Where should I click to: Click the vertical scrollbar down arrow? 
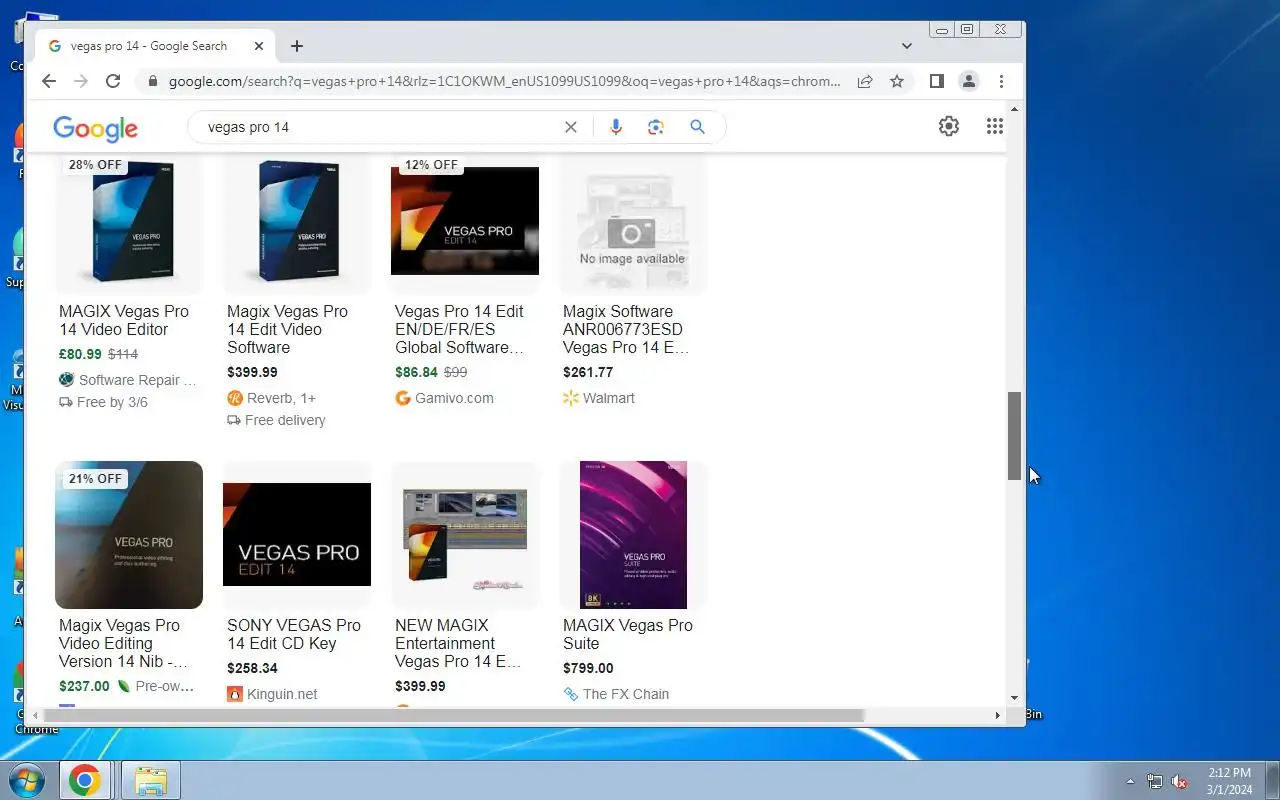click(x=1014, y=698)
